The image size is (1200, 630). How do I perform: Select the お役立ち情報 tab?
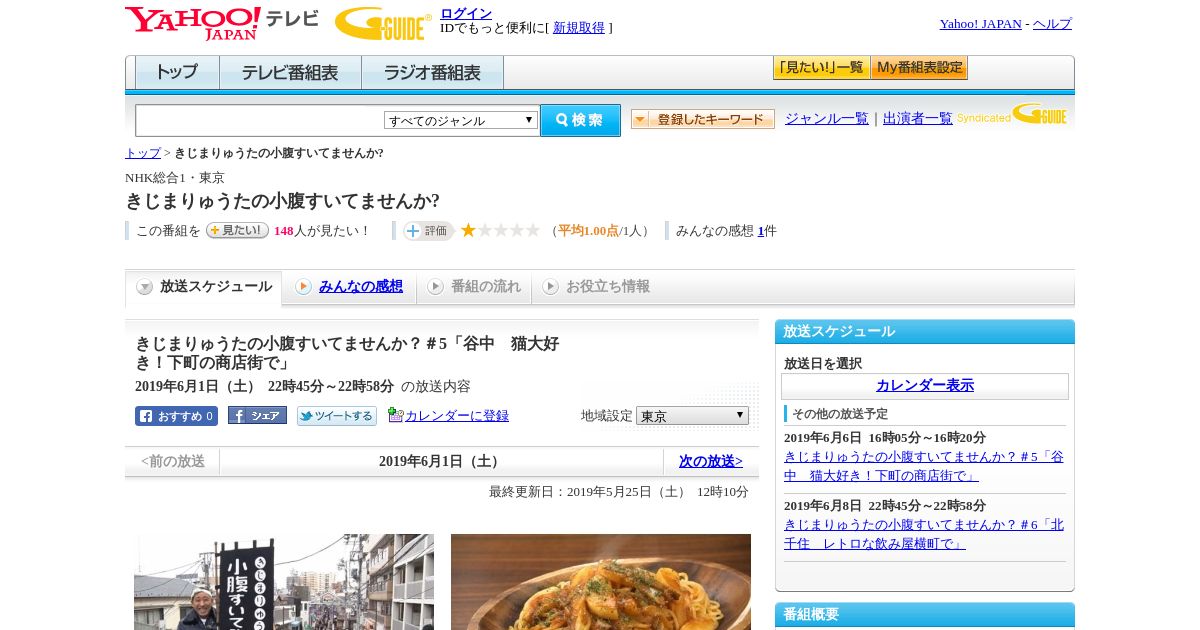597,287
